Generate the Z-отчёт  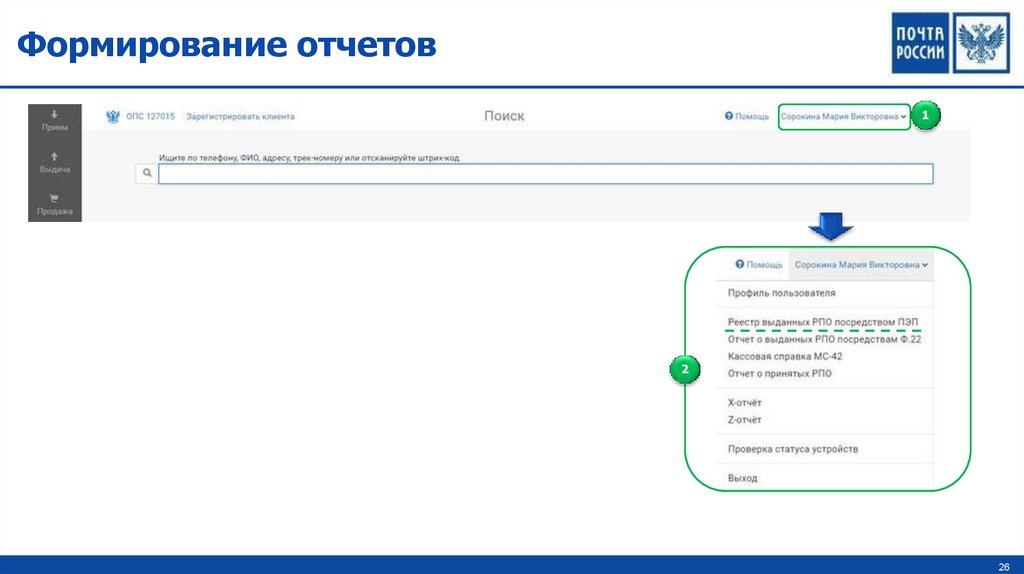click(744, 420)
